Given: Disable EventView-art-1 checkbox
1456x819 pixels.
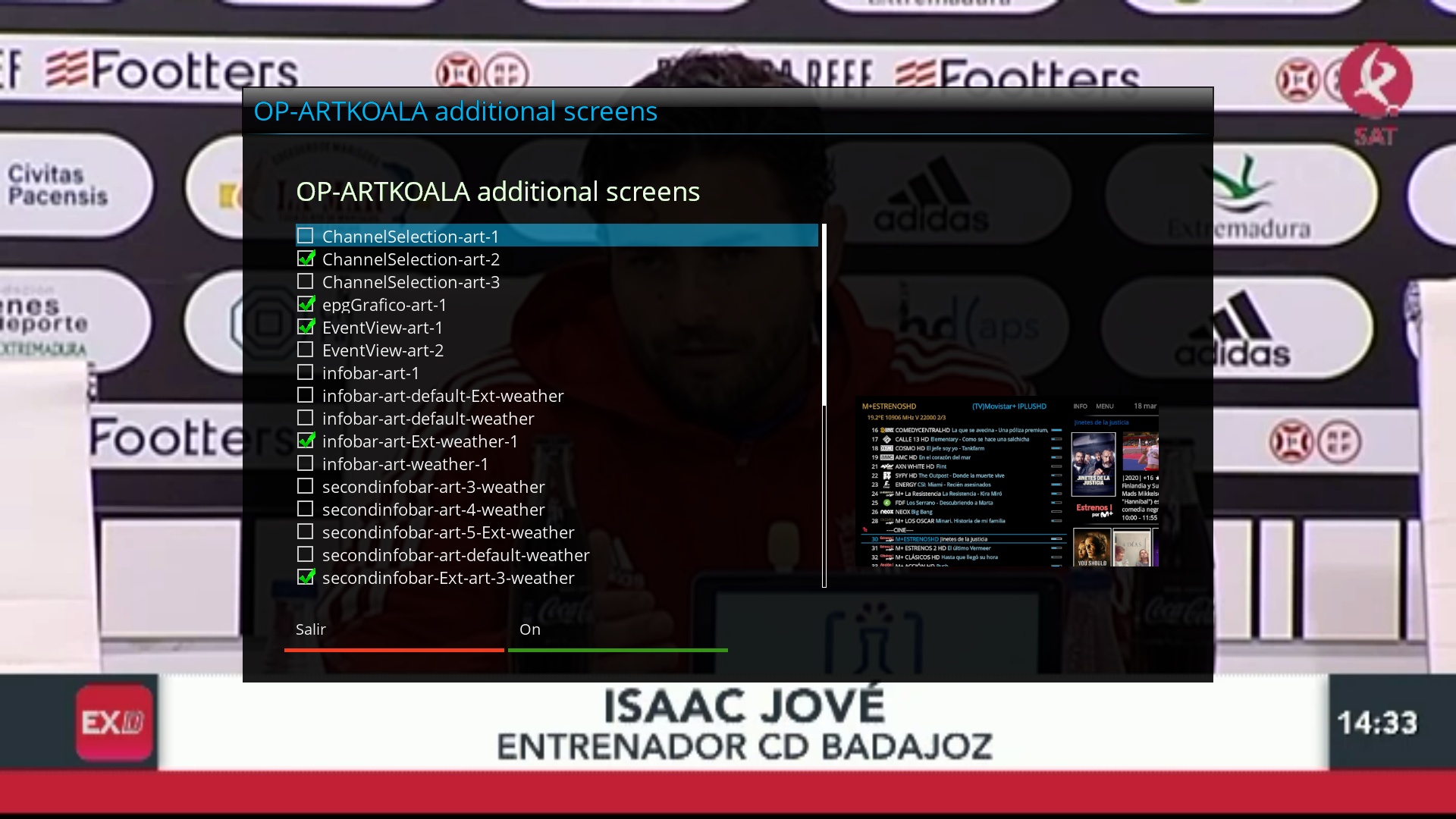Looking at the screenshot, I should point(305,327).
